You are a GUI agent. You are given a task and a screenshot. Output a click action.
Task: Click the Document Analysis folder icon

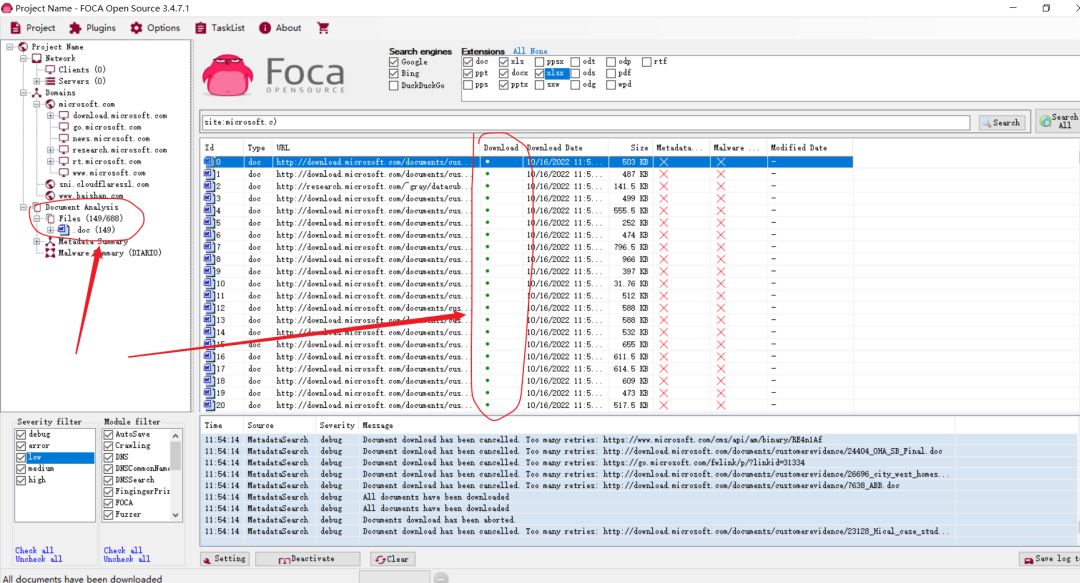coord(37,207)
